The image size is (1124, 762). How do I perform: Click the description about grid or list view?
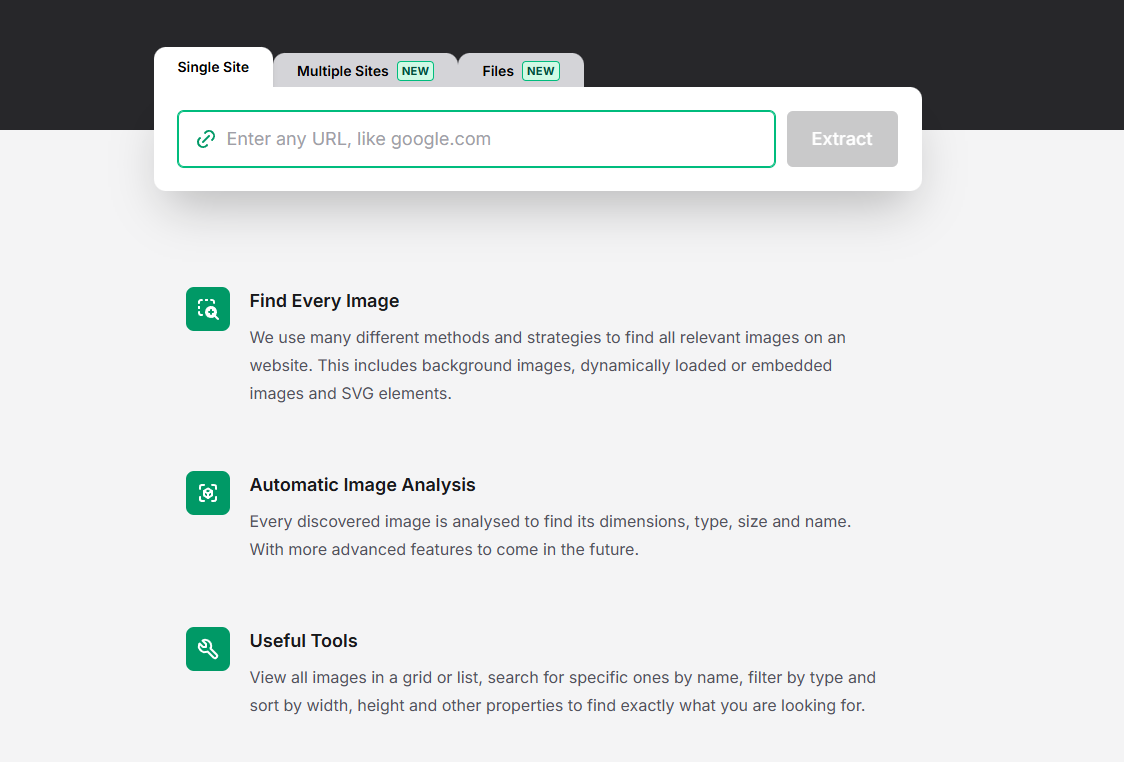pyautogui.click(x=562, y=678)
